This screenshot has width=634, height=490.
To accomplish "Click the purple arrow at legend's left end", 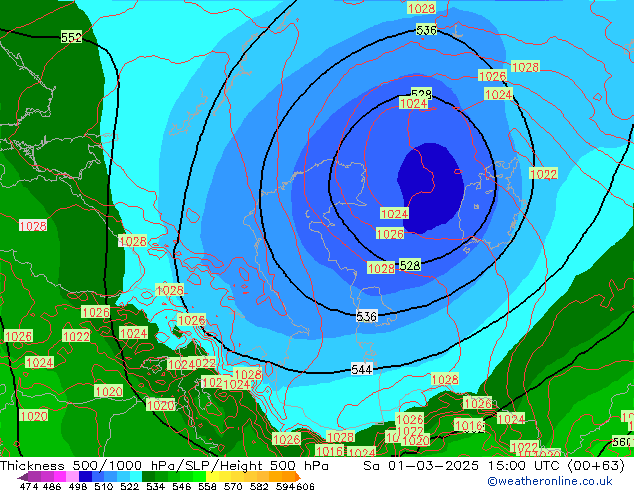I will [x=22, y=477].
